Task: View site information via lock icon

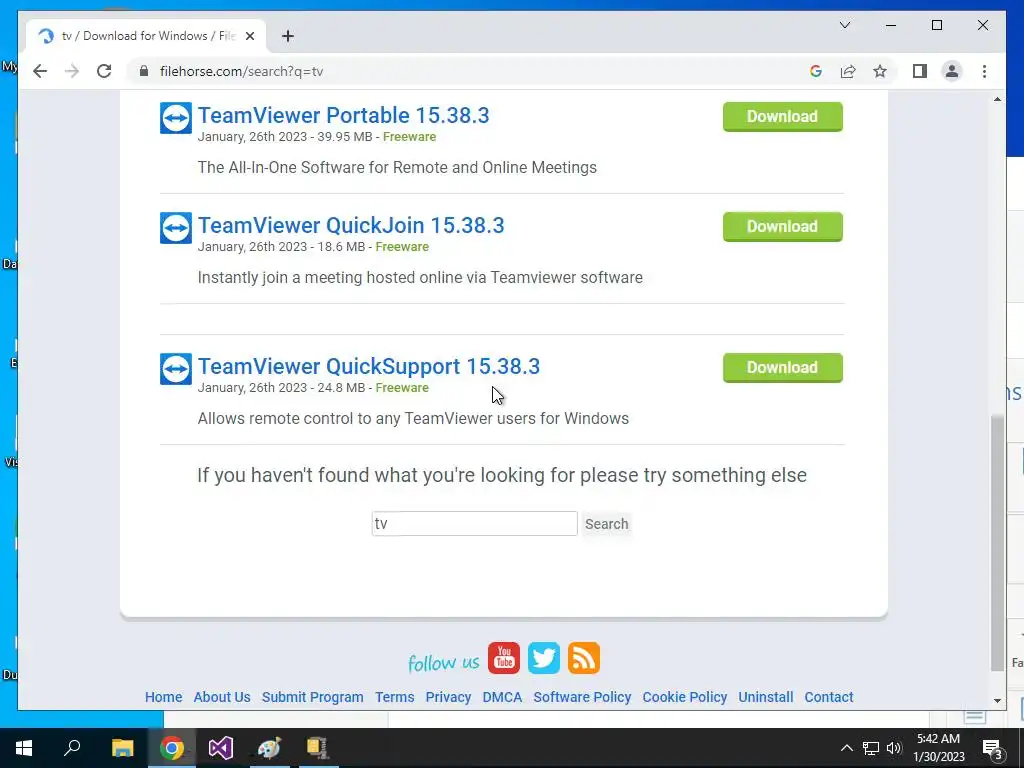Action: pyautogui.click(x=144, y=71)
